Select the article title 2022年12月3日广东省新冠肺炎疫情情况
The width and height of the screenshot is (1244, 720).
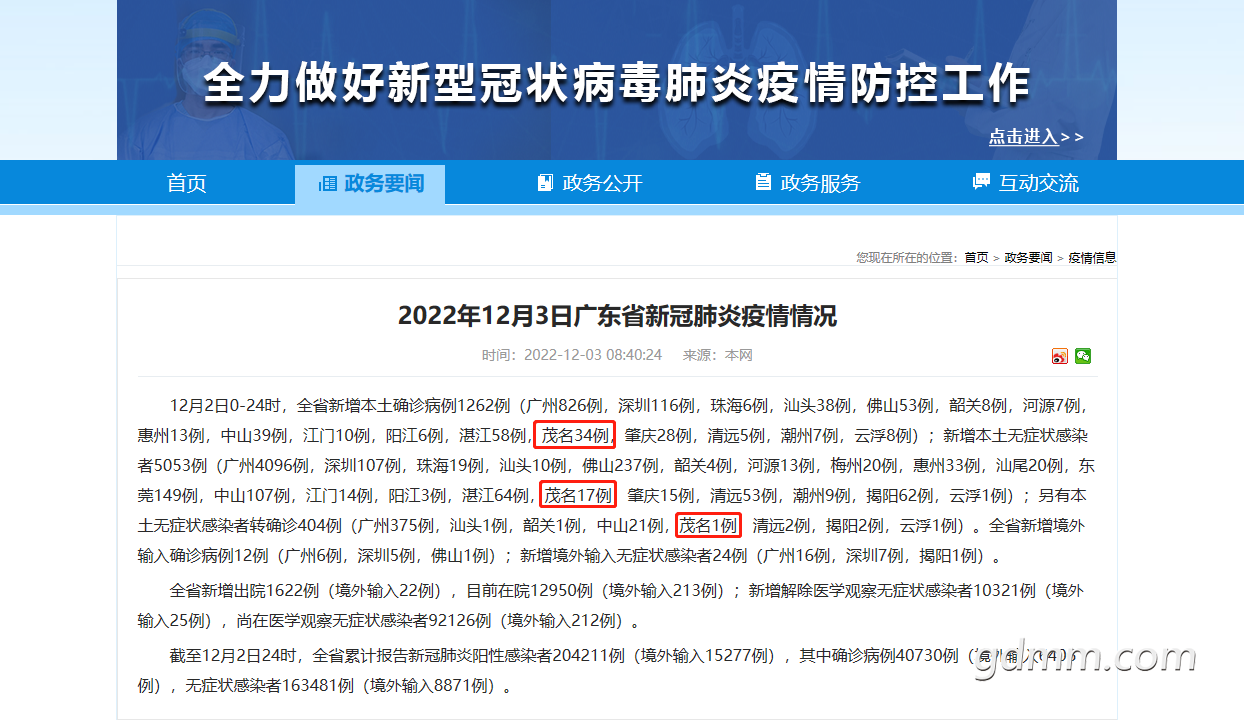[x=617, y=316]
